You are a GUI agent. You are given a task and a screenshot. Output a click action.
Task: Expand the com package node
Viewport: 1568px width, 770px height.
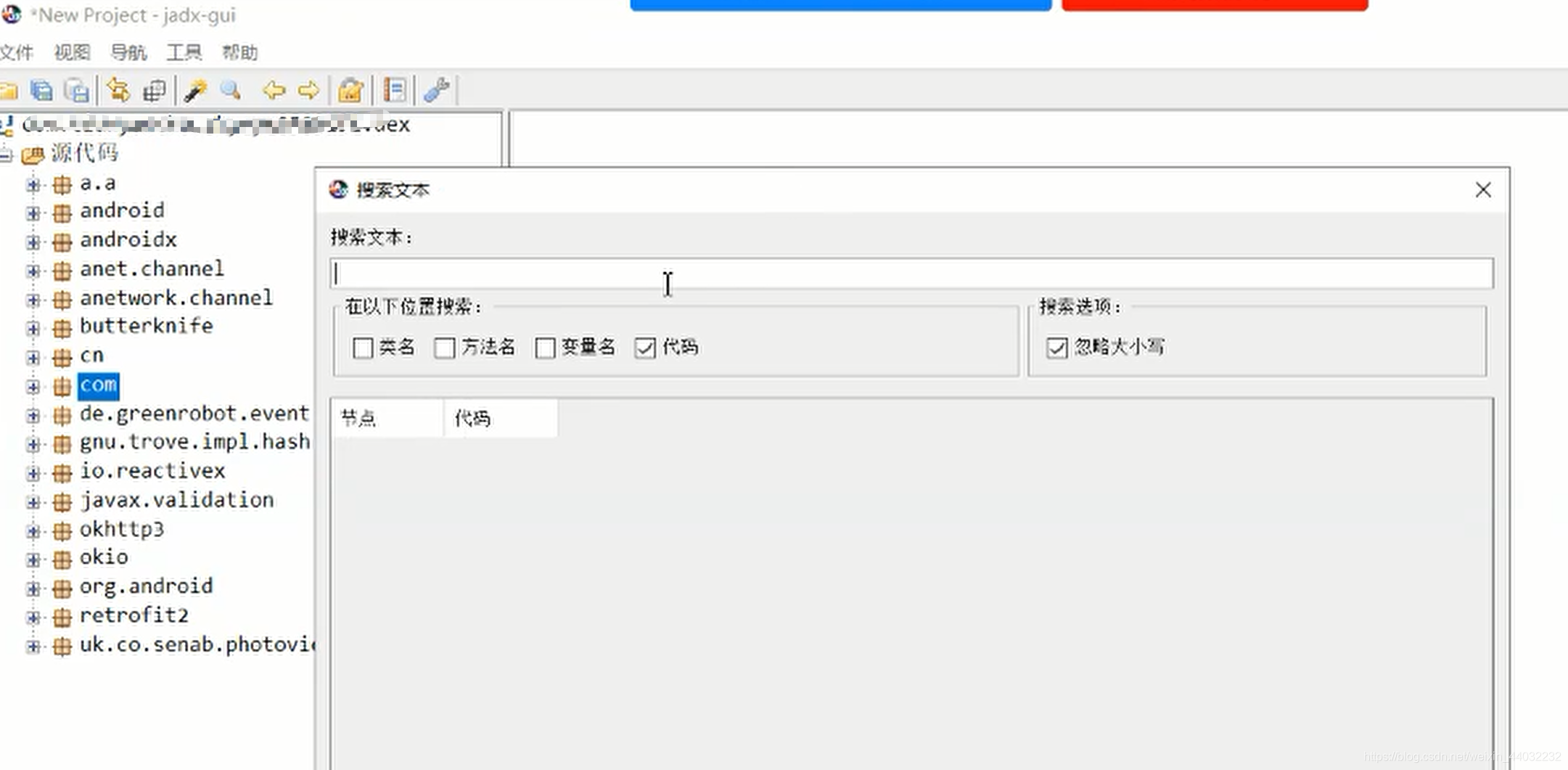(x=33, y=386)
